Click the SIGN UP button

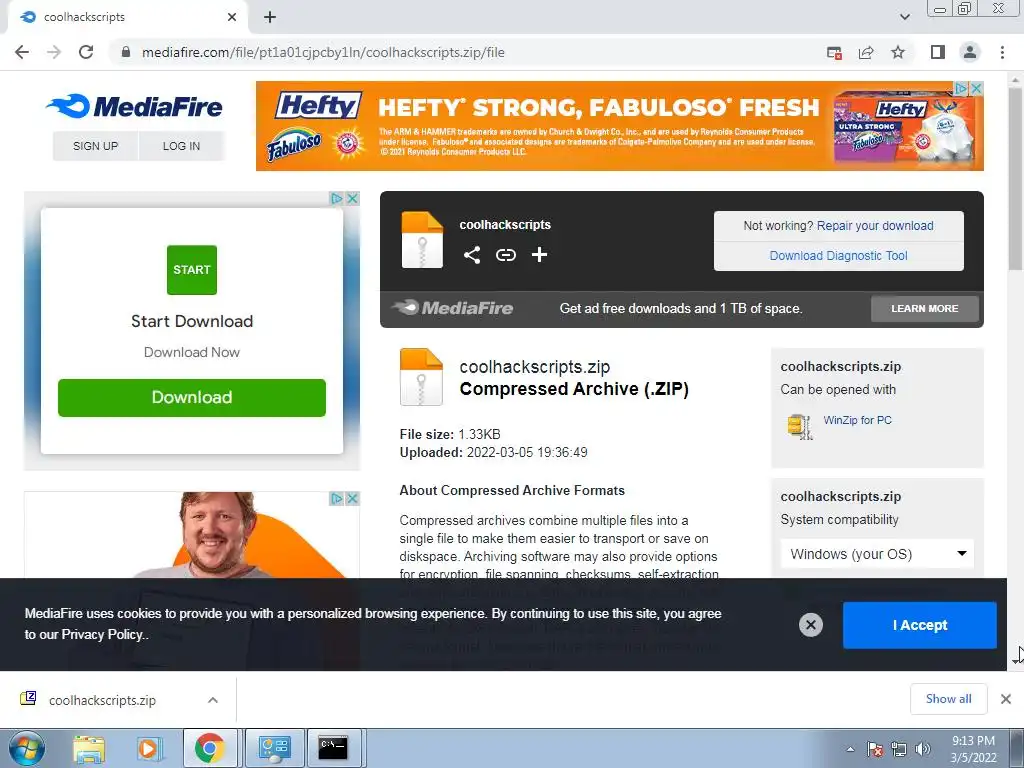coord(95,146)
